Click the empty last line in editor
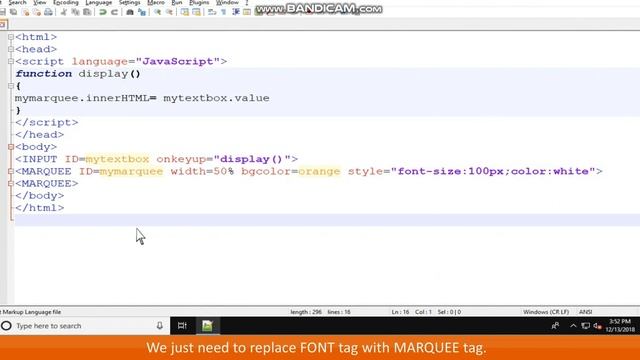Image resolution: width=640 pixels, height=360 pixels. pyautogui.click(x=327, y=220)
